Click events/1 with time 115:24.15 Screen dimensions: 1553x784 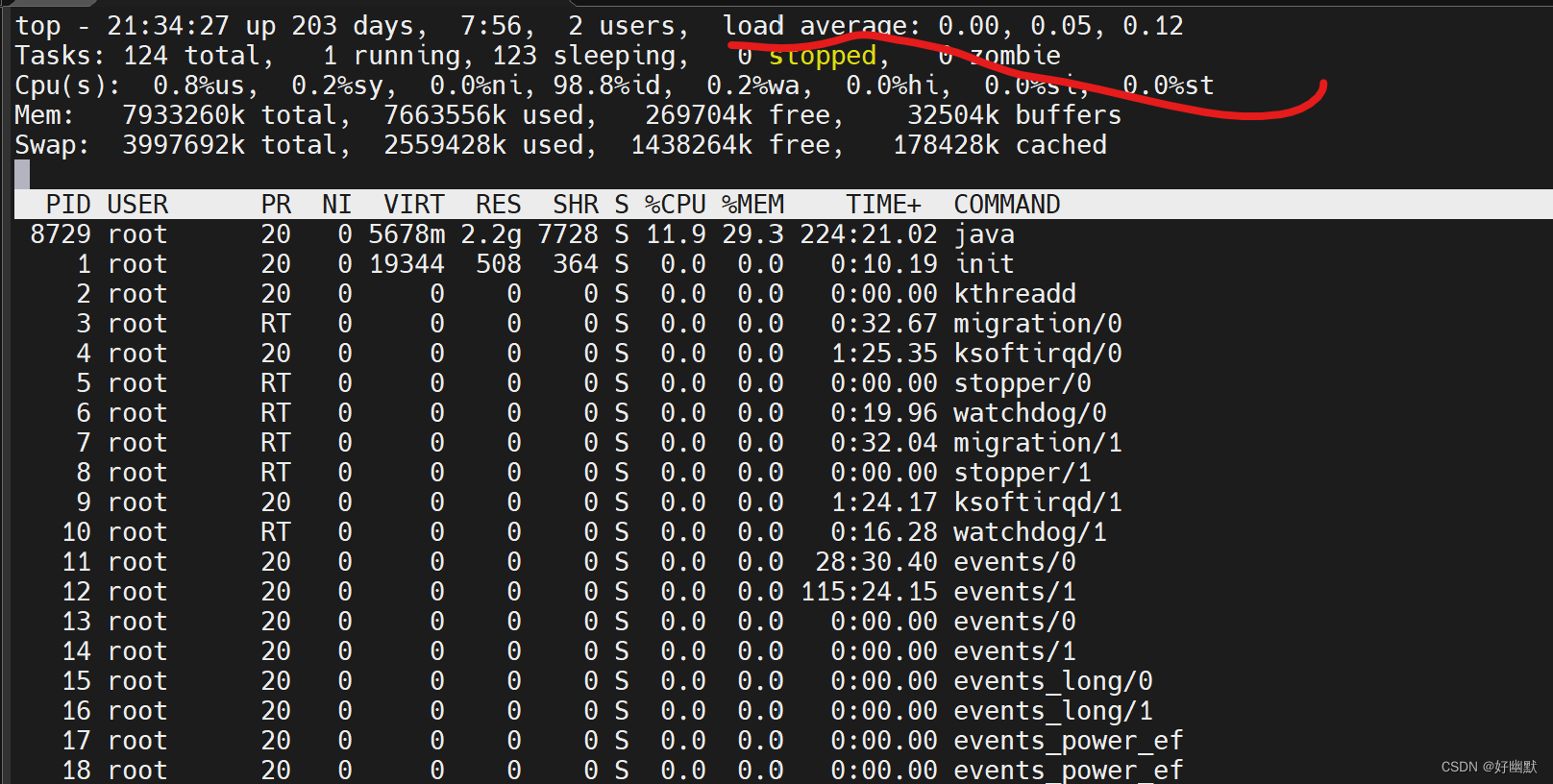(1015, 592)
